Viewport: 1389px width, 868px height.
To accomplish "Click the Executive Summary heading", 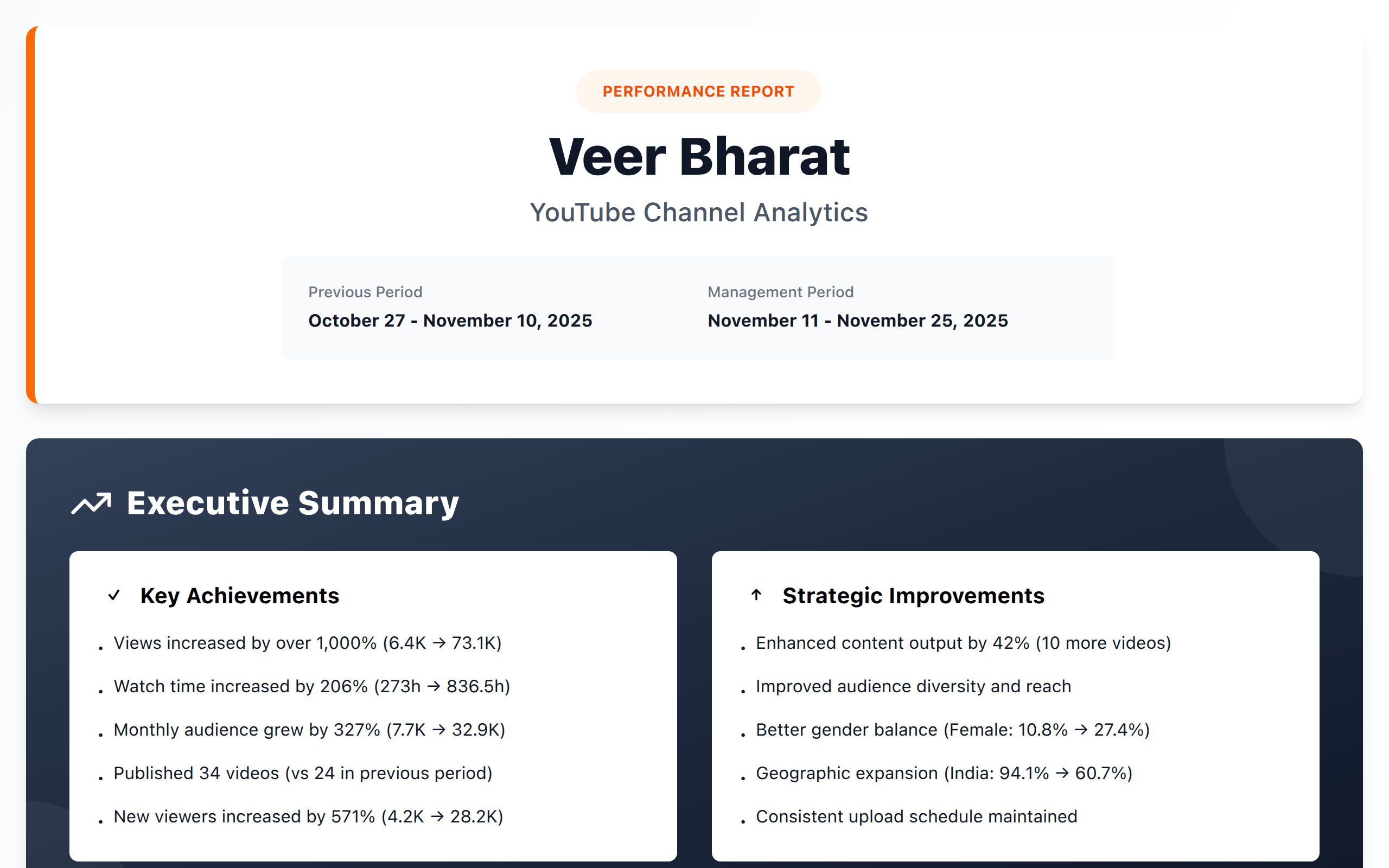I will point(293,503).
